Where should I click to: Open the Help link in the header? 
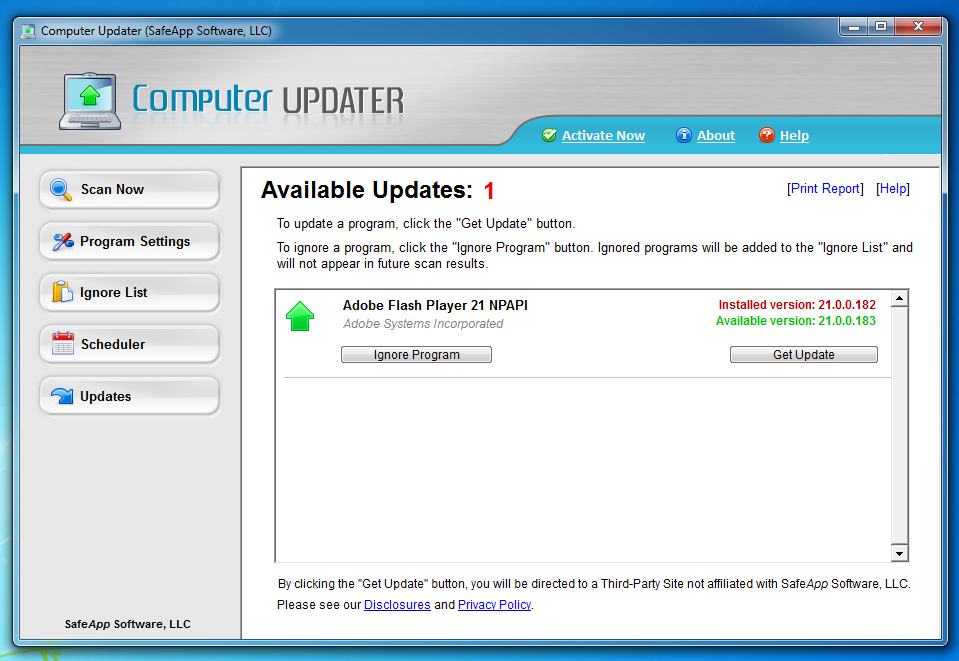[794, 136]
